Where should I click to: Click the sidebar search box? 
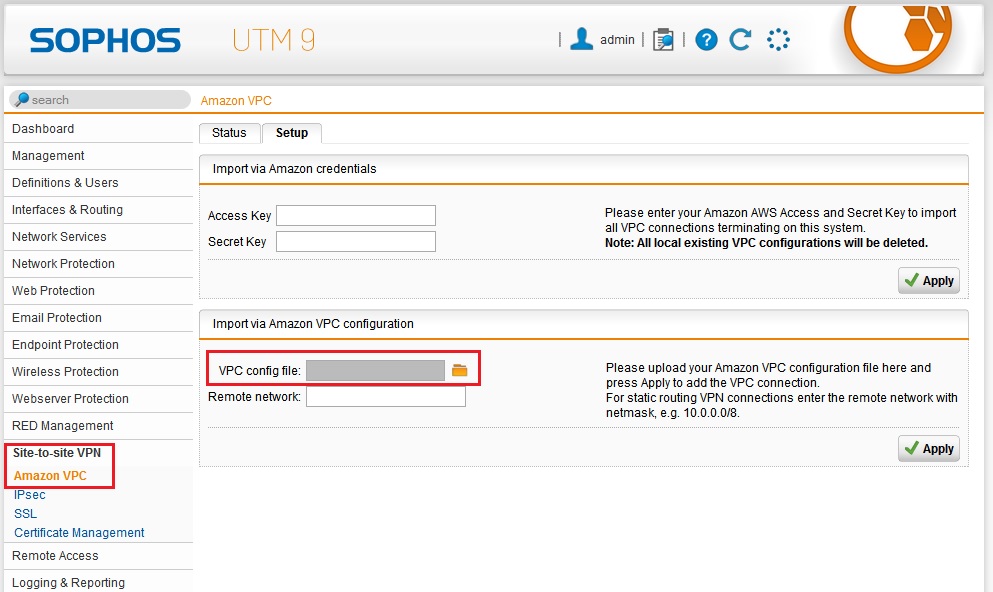pyautogui.click(x=100, y=99)
